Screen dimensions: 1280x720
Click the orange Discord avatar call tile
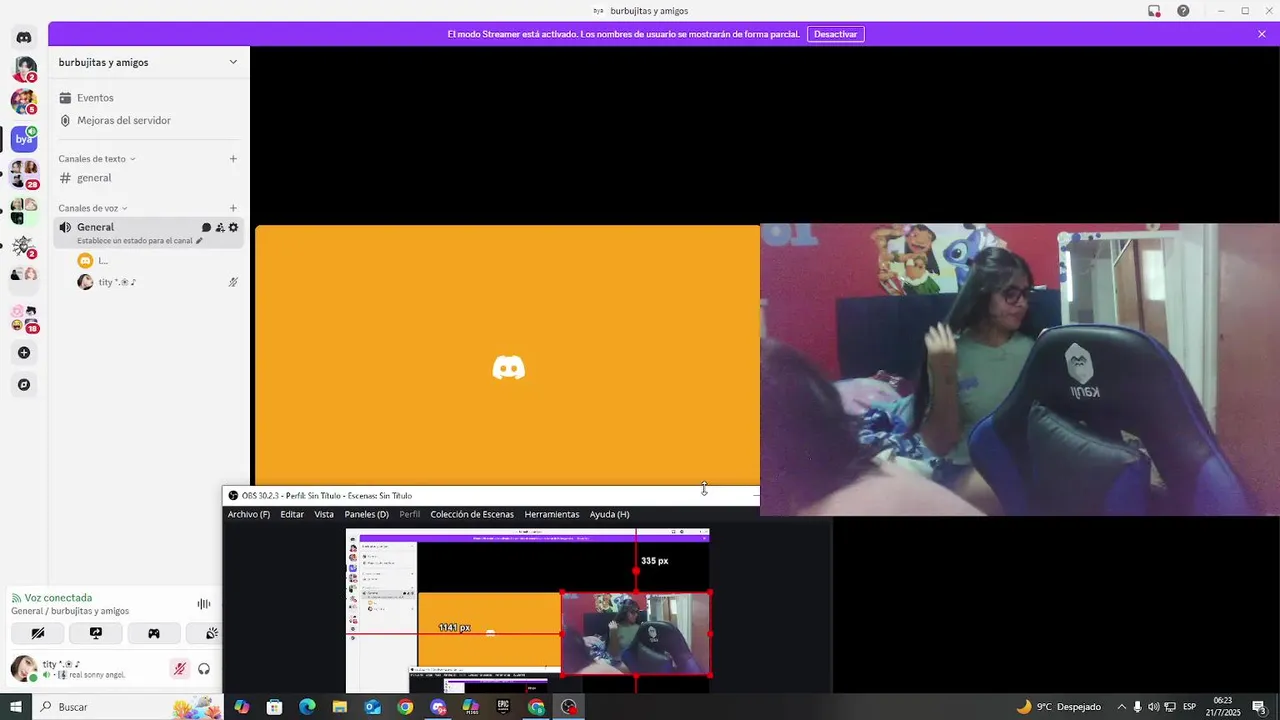coord(508,355)
